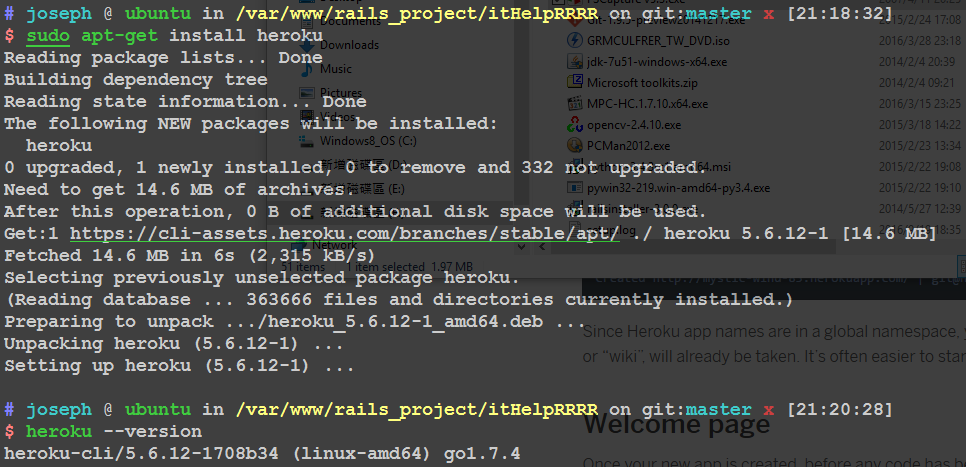
Task: Click 'sudo' in the terminal command
Action: coord(47,36)
